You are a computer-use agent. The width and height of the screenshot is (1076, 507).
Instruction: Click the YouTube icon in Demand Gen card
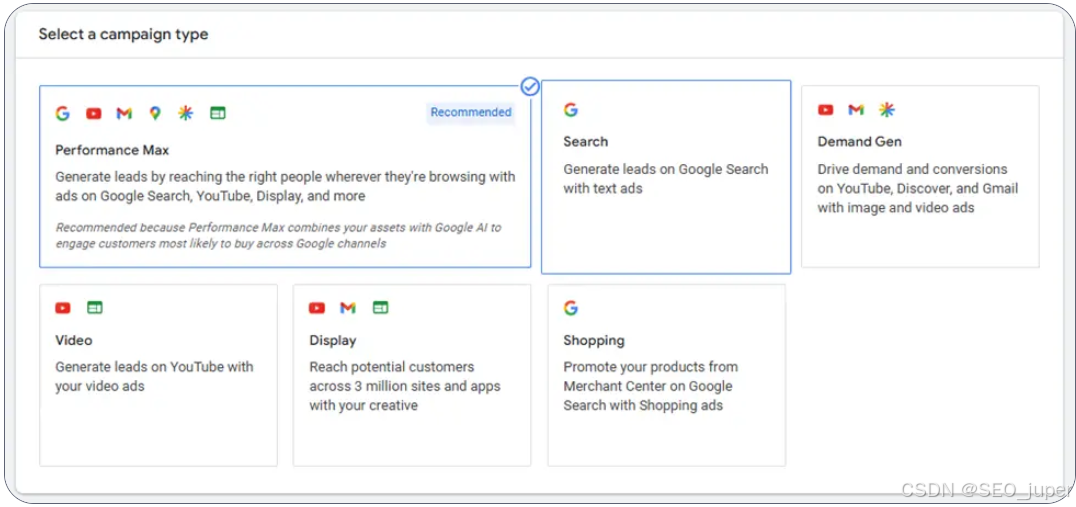pyautogui.click(x=826, y=110)
